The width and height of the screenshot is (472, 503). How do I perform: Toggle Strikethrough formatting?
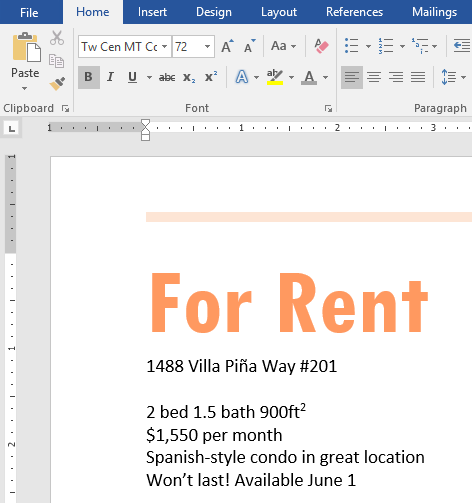[x=167, y=77]
